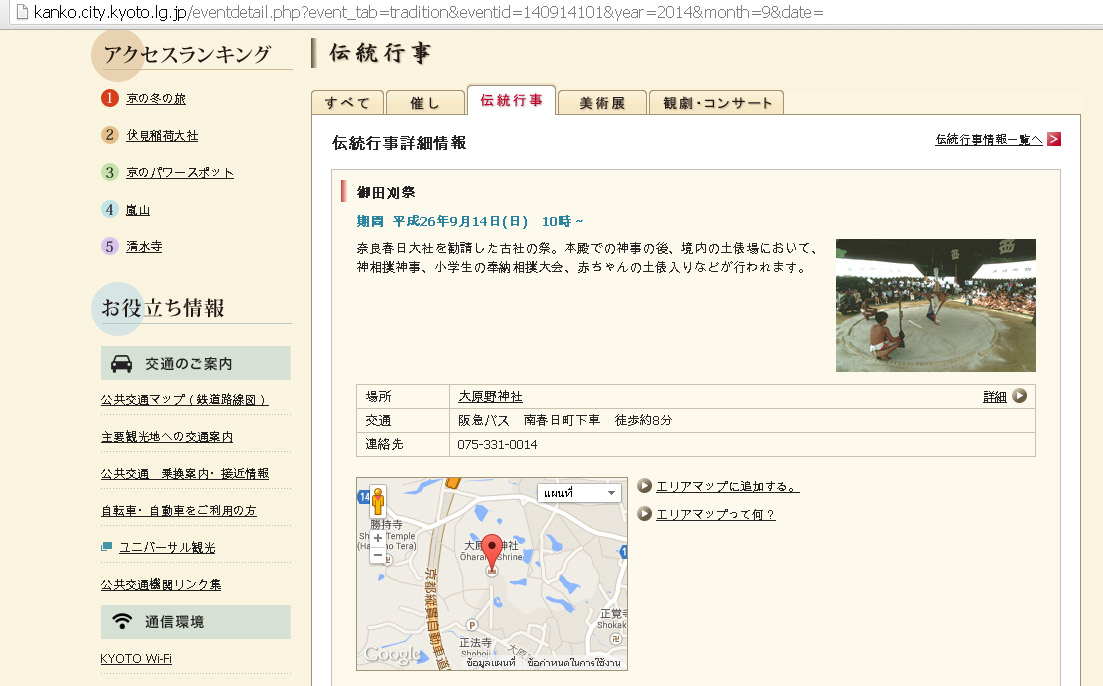This screenshot has height=686, width=1103.
Task: Click the small icon beside ユニバーサル観光
Action: coord(106,547)
